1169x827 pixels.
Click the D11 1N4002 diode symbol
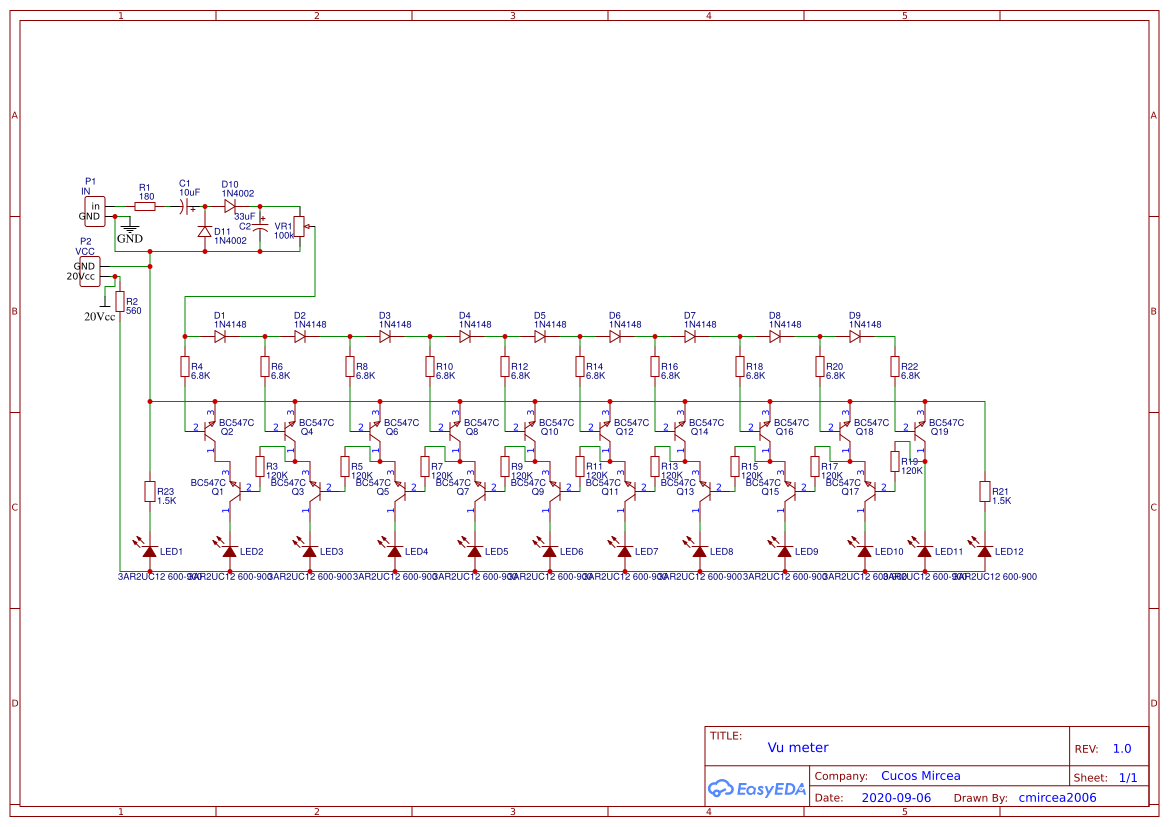(205, 232)
